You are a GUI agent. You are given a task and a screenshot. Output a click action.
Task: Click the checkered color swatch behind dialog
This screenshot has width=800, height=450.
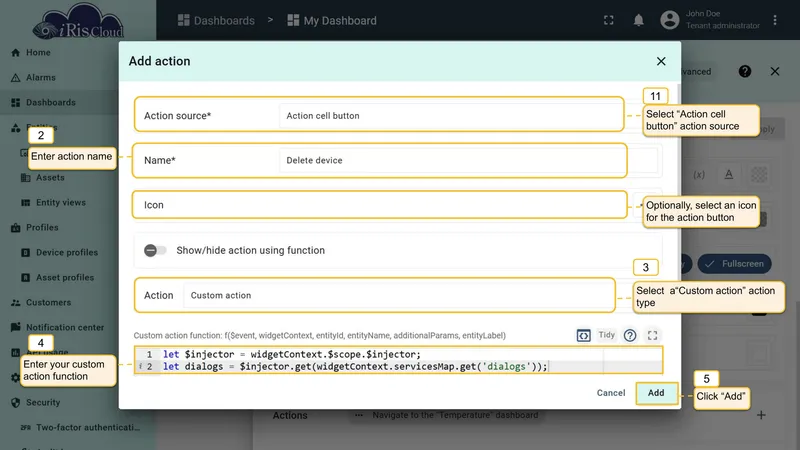coord(759,174)
